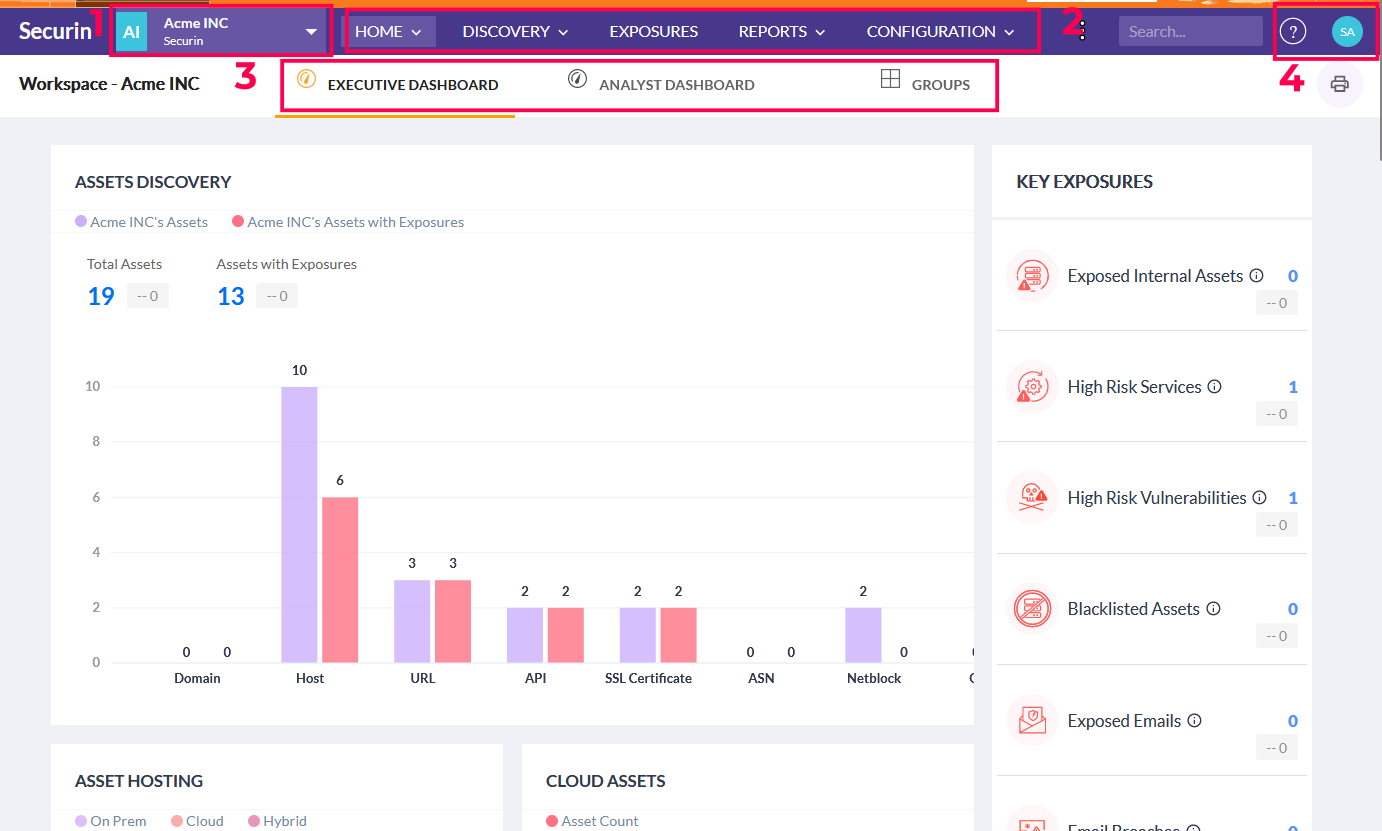Open the REPORTS dropdown menu

coord(782,32)
